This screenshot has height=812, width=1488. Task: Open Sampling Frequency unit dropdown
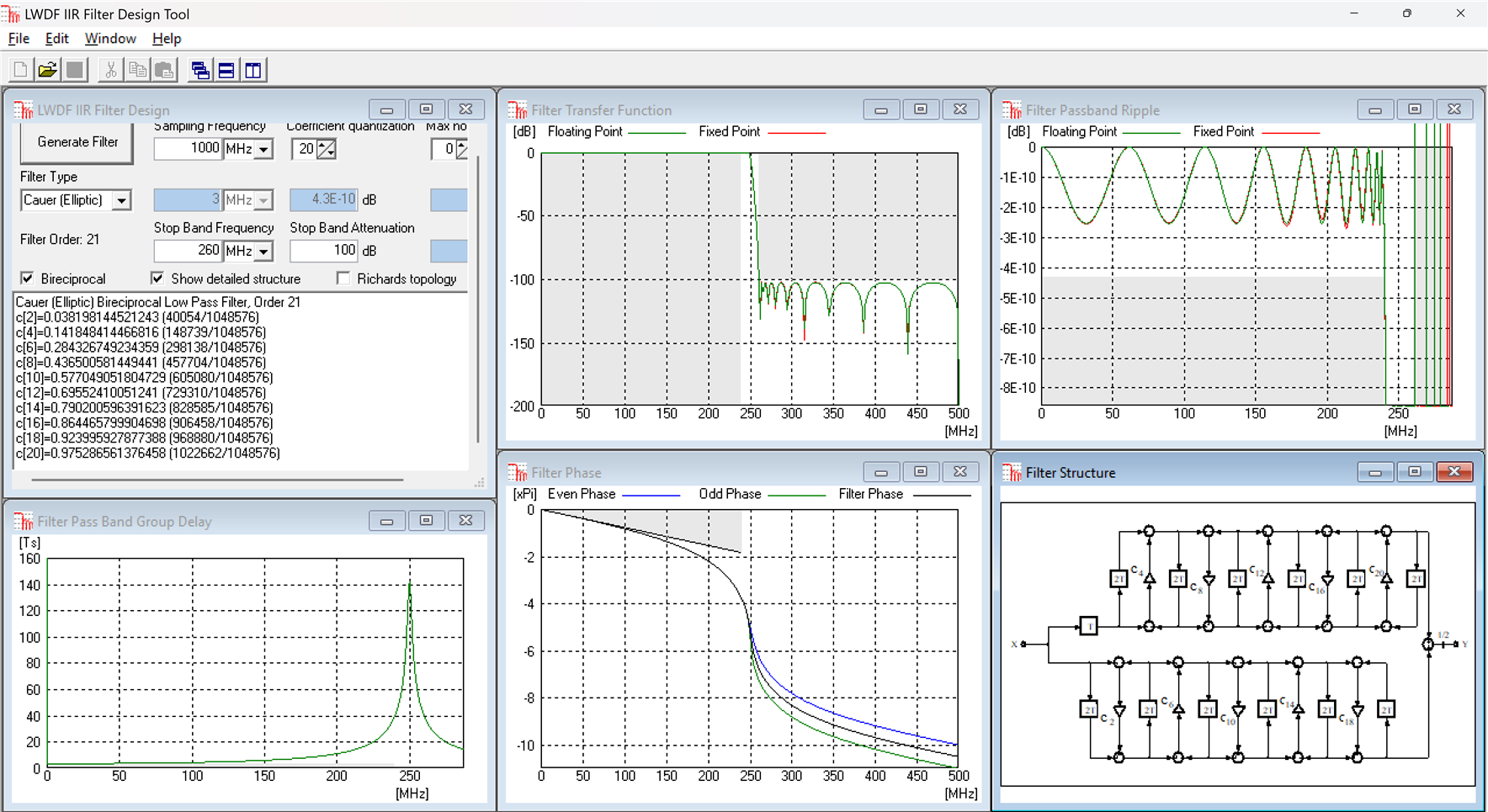264,150
